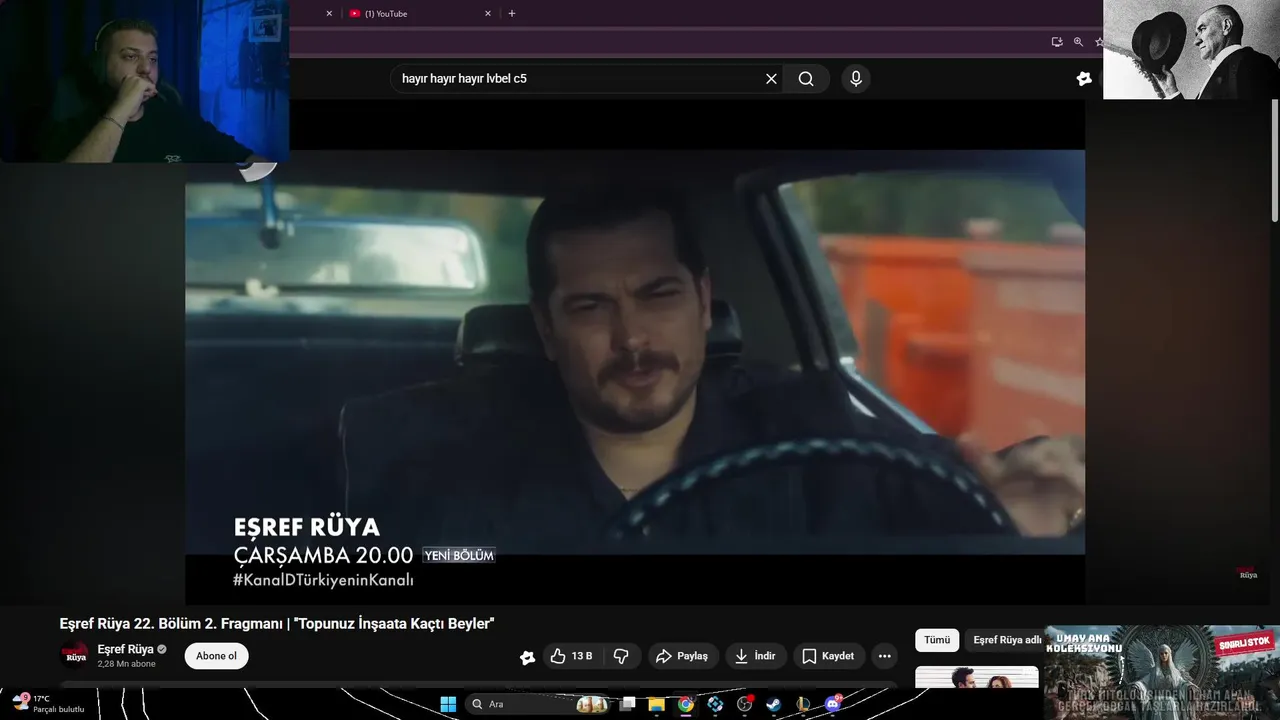The height and width of the screenshot is (720, 1280).
Task: Switch to Chrome on the taskbar
Action: [x=685, y=704]
